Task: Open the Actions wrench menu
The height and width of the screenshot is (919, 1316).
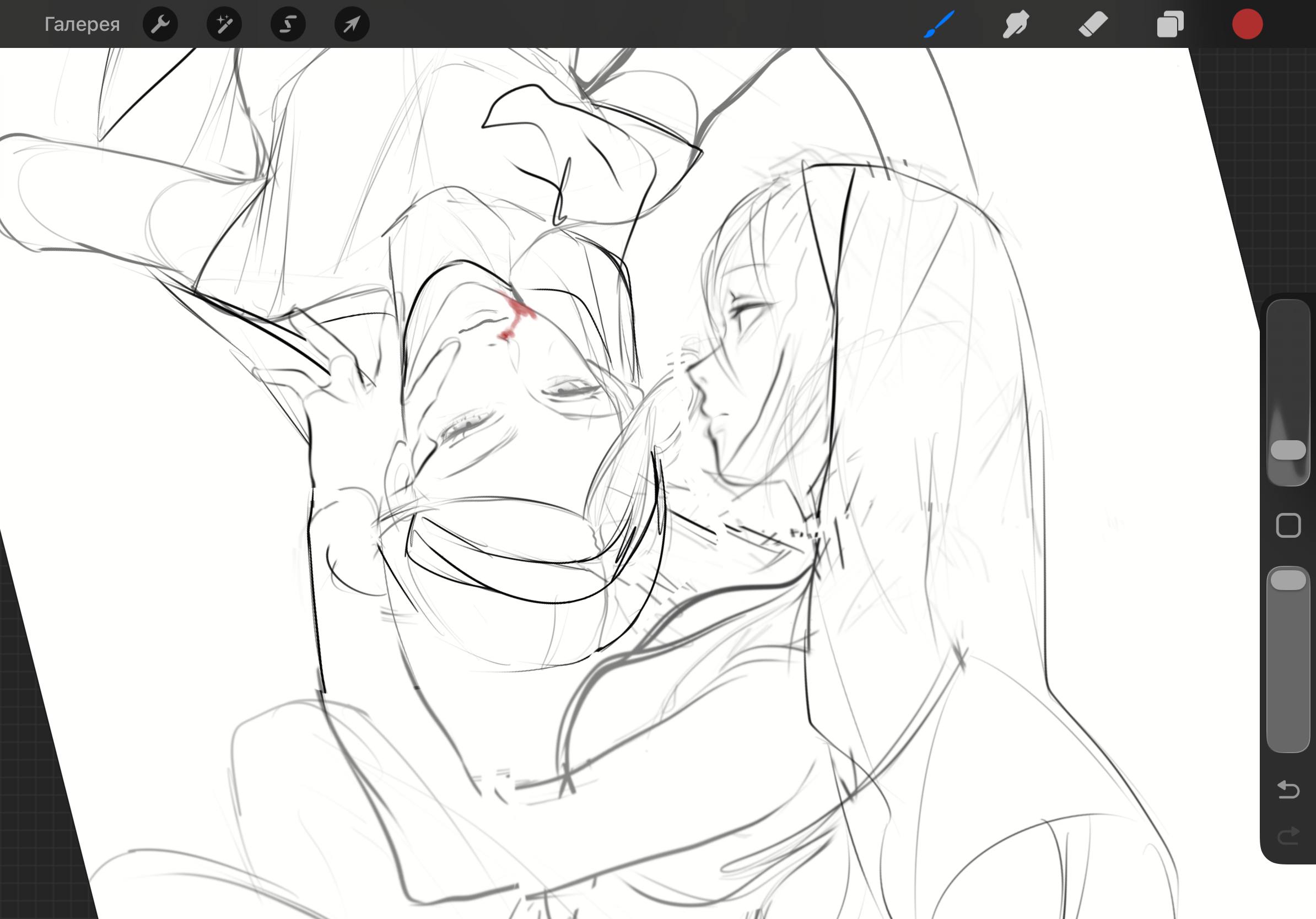Action: [x=160, y=24]
